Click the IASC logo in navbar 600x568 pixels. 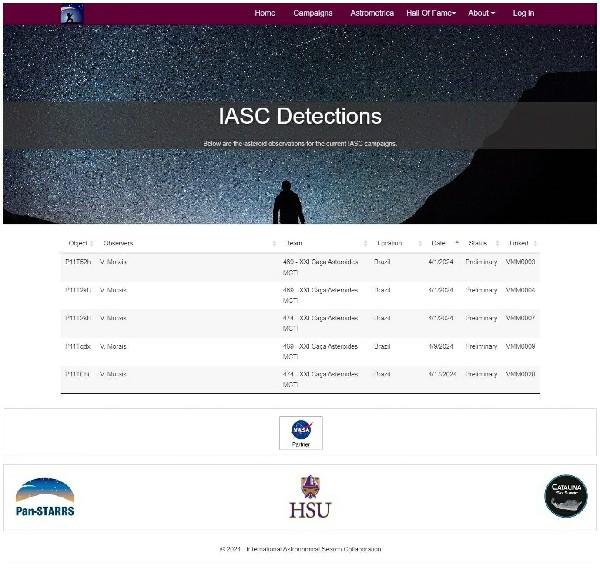click(x=72, y=13)
